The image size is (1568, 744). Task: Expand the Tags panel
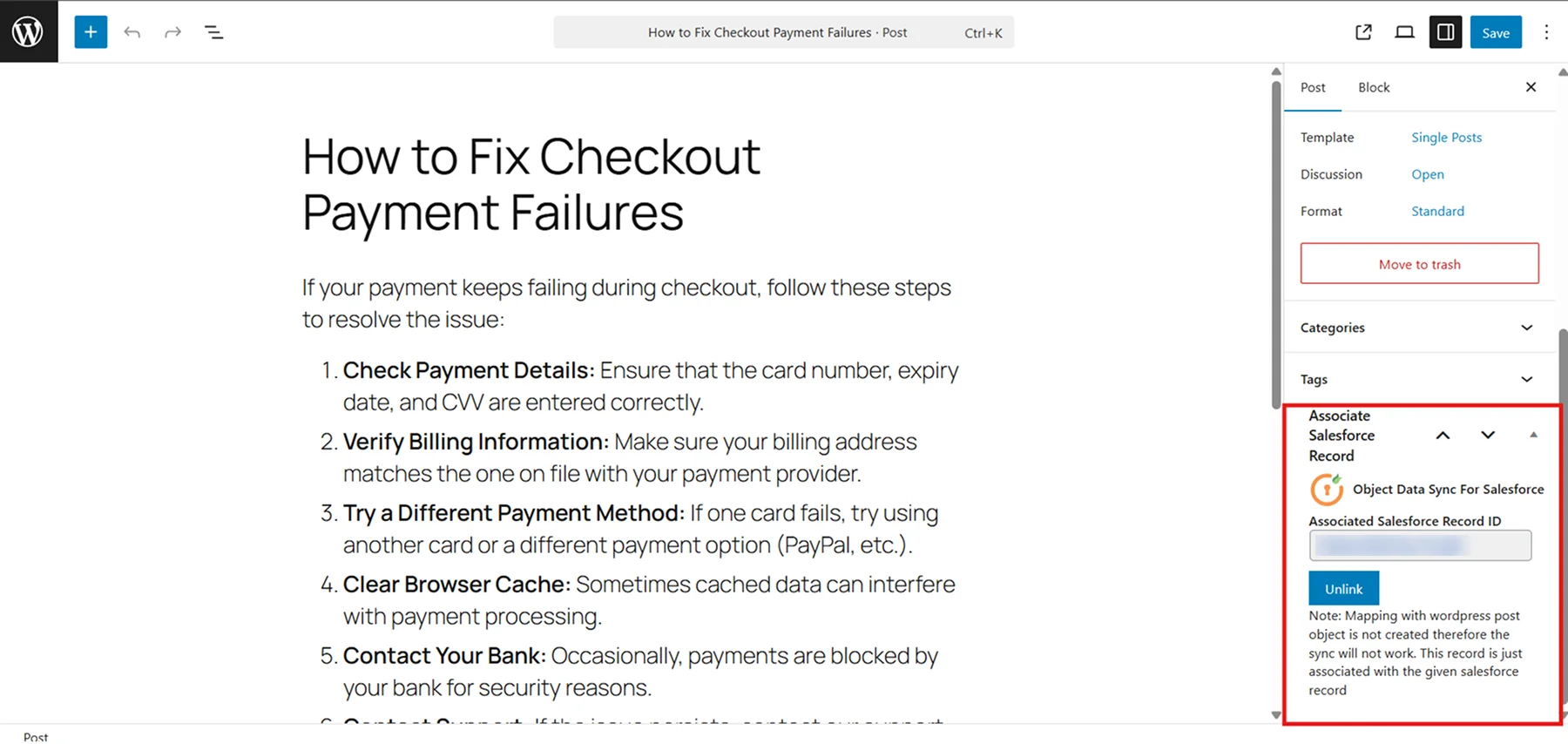[1526, 379]
